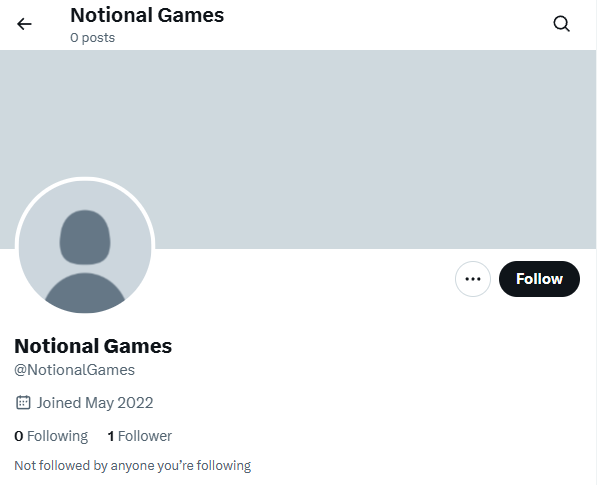Open the three-dot more options menu

tap(473, 279)
